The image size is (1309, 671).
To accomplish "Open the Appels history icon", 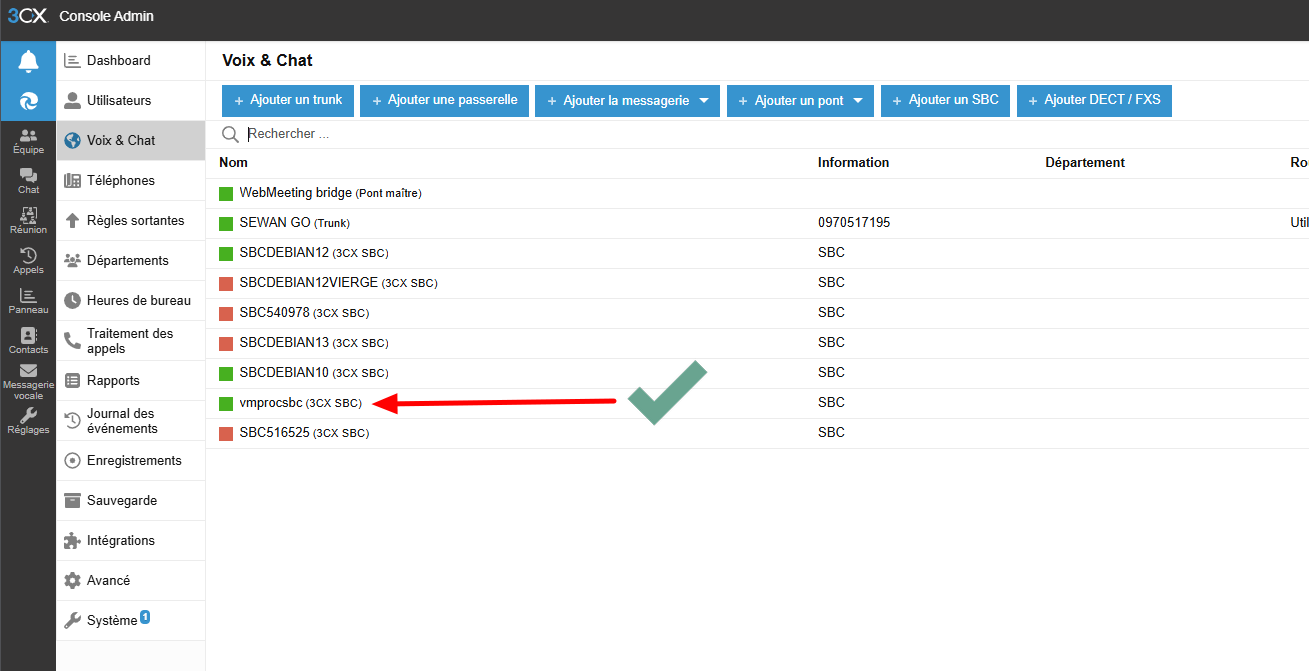I will click(x=28, y=261).
